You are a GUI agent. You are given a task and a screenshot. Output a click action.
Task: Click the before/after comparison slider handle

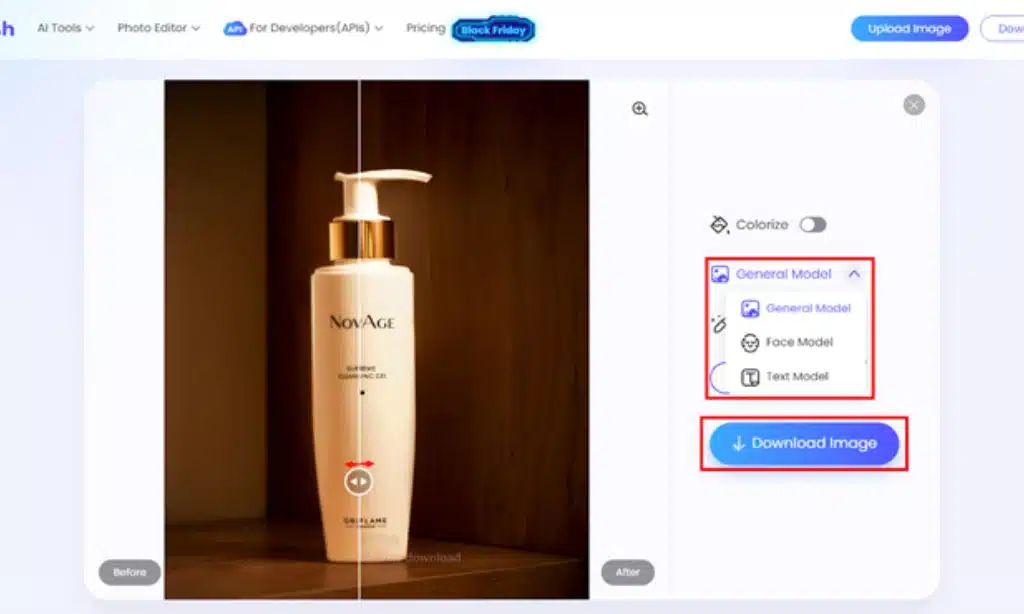[x=359, y=481]
